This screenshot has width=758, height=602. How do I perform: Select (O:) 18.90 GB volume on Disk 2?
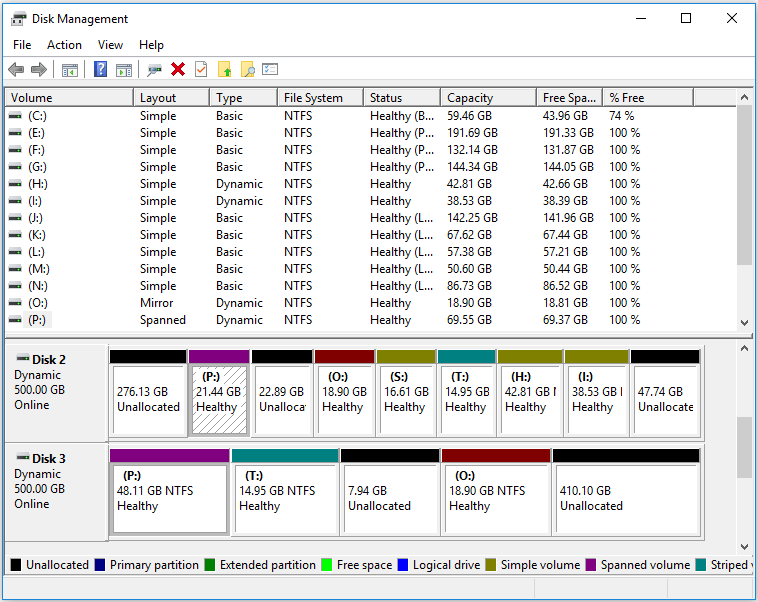(344, 393)
